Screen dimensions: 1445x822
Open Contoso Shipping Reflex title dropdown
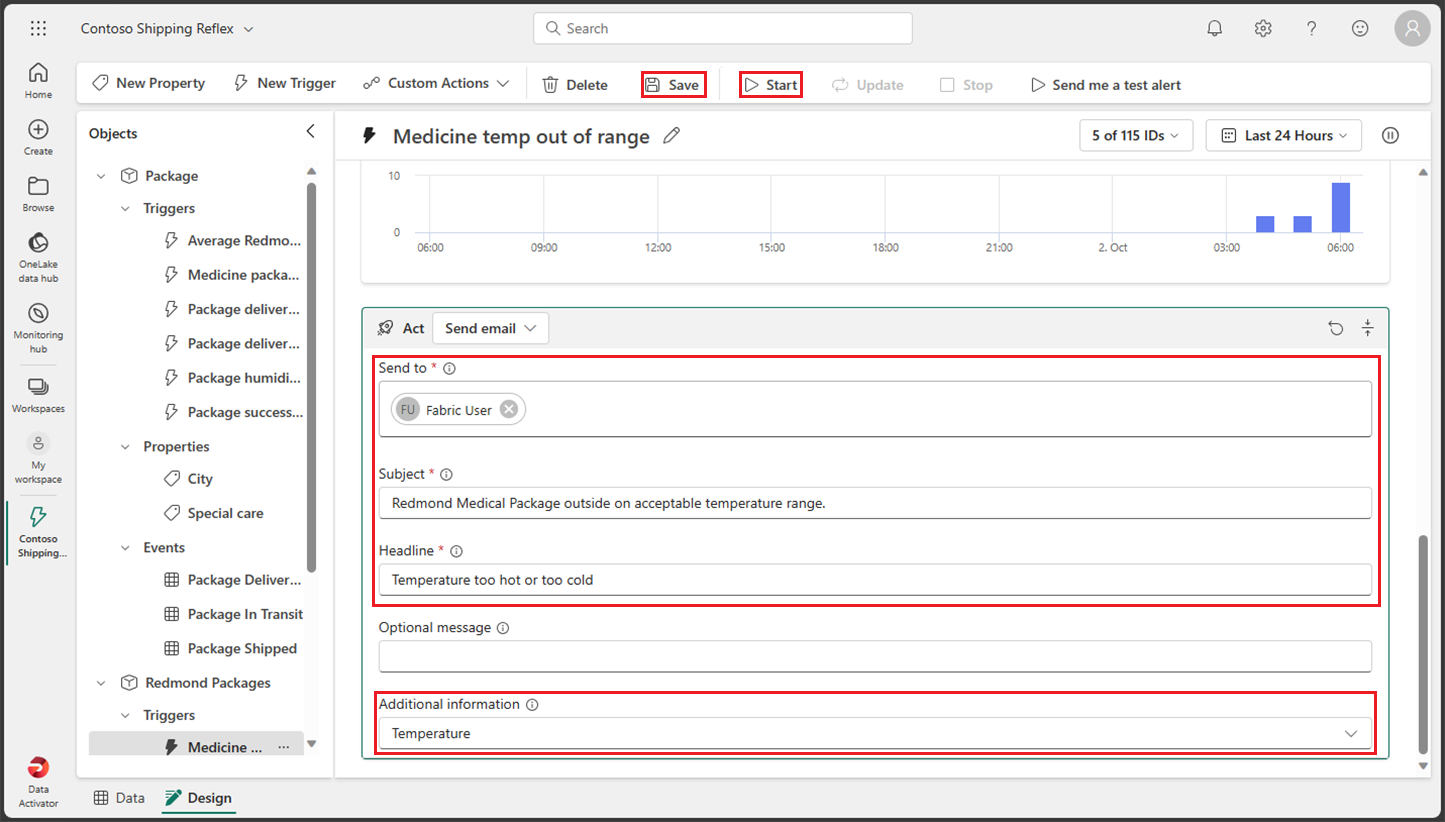(167, 29)
